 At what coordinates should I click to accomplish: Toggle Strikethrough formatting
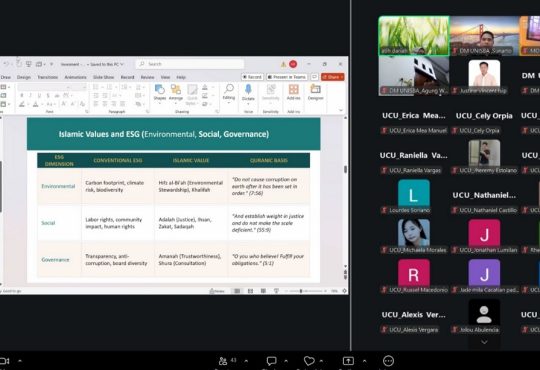(57, 95)
